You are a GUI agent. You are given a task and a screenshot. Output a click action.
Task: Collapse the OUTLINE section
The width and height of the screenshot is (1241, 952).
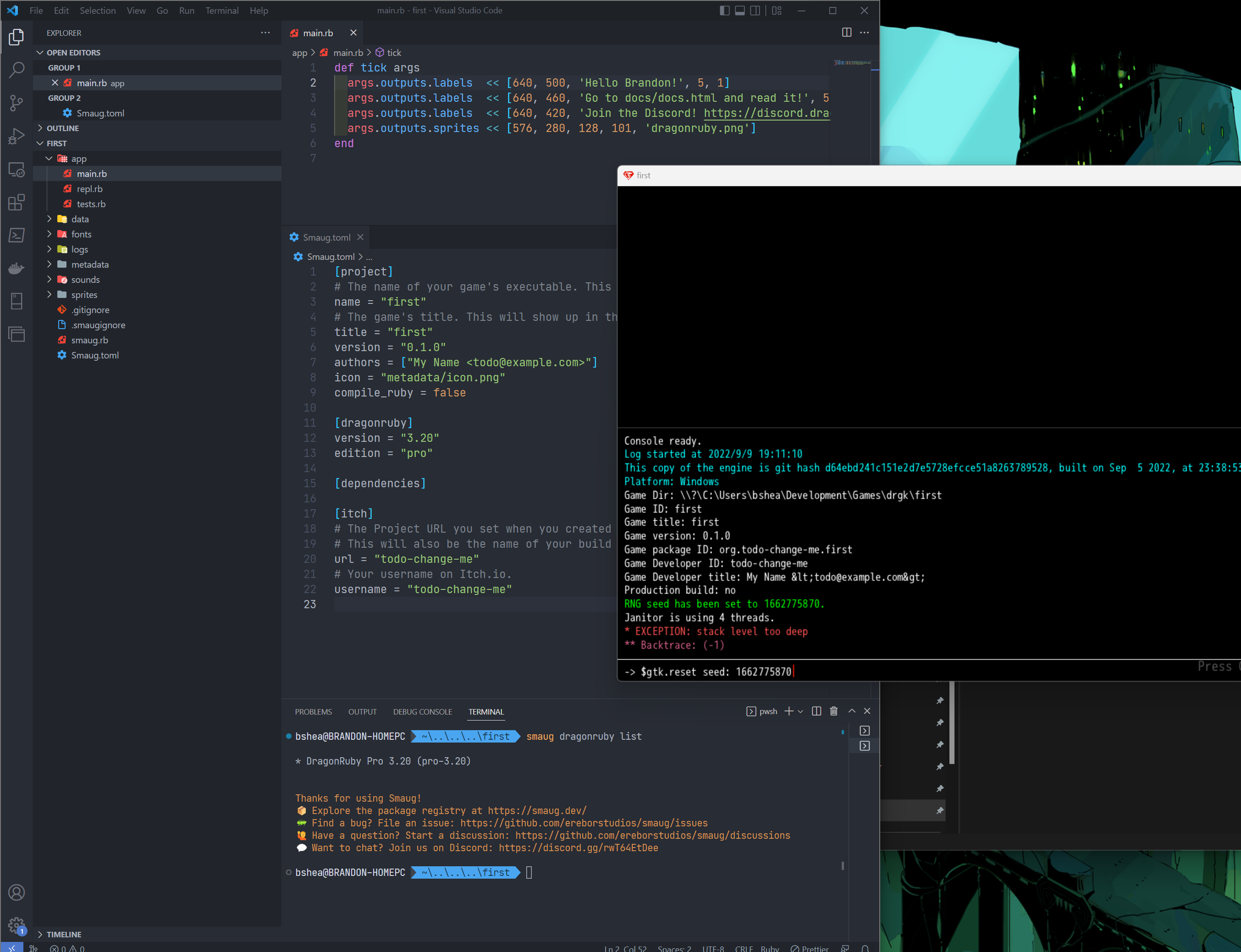(x=62, y=128)
